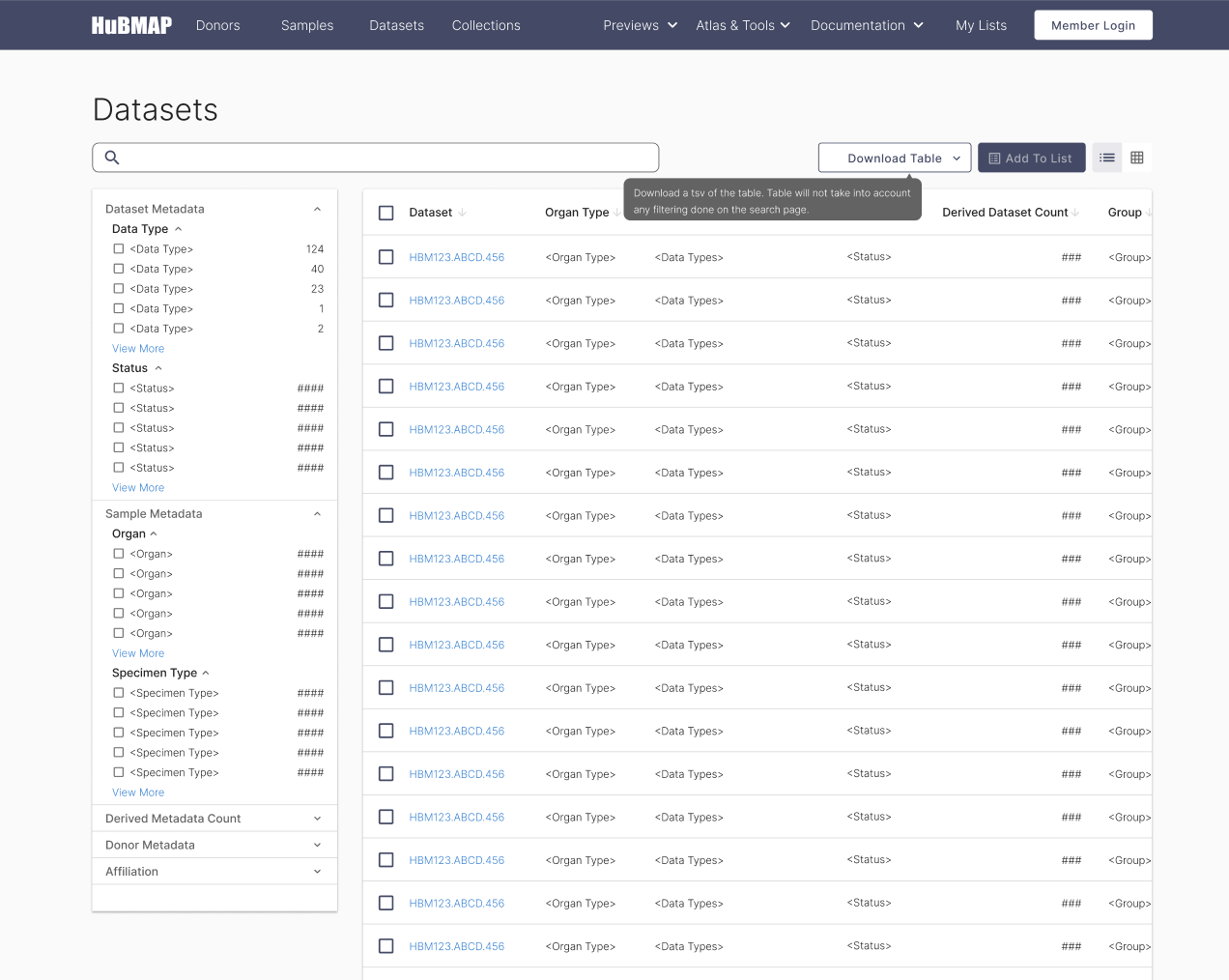1229x980 pixels.
Task: Sort by the Organ Type column arrow
Action: pyautogui.click(x=615, y=213)
